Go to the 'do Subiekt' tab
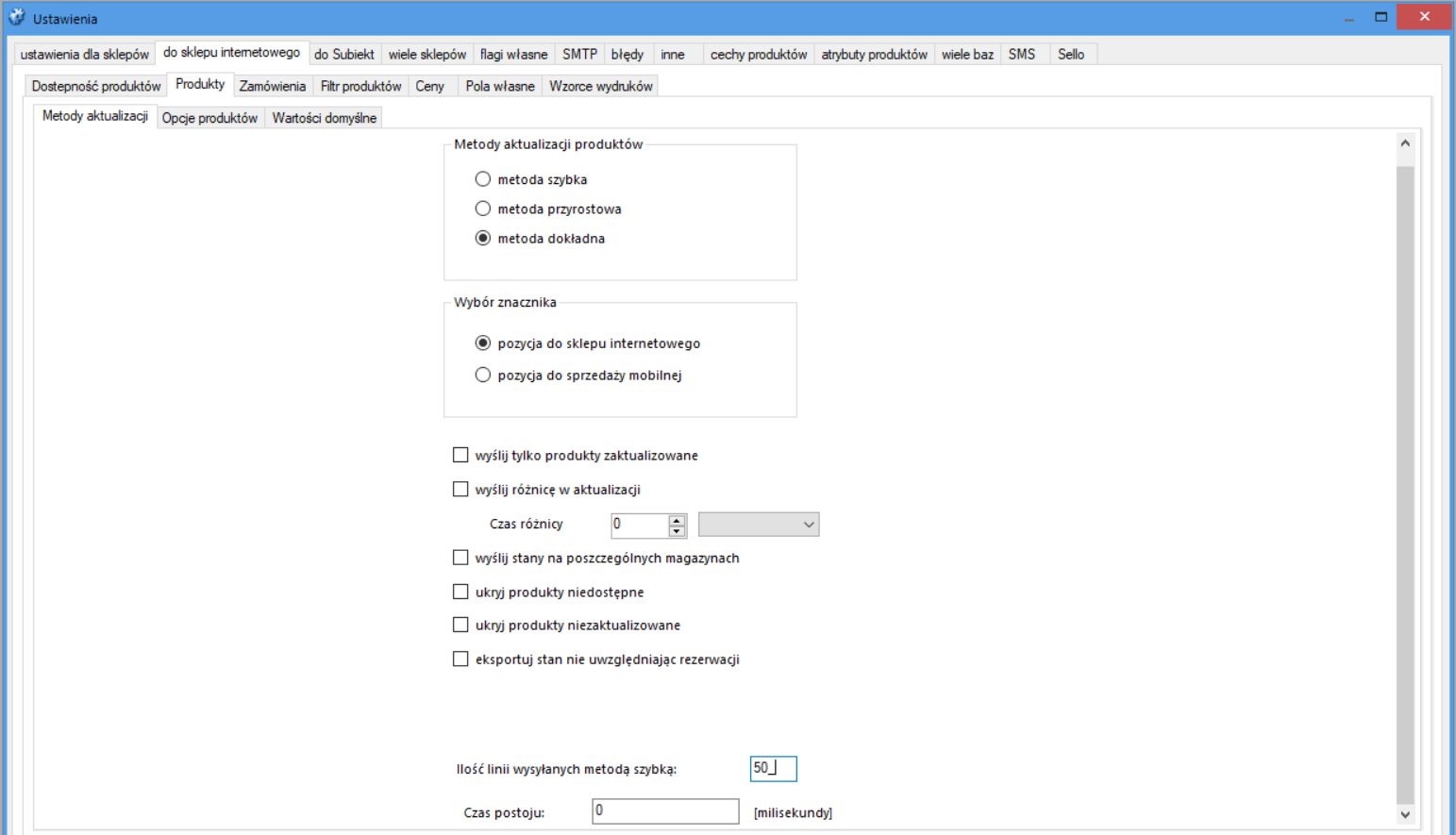Viewport: 1456px width, 835px height. tap(343, 55)
